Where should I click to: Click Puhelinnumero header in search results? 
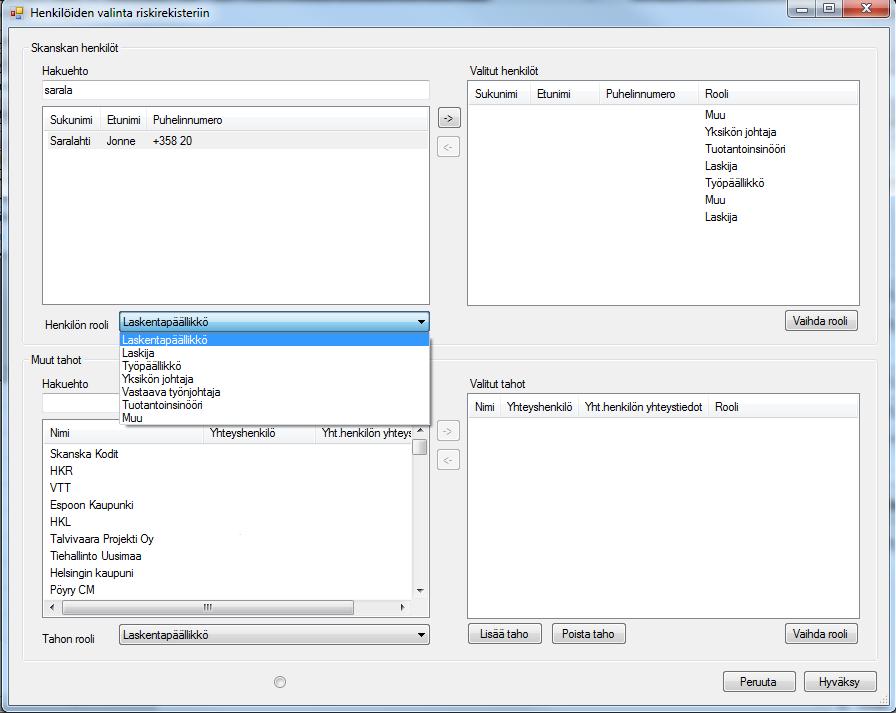[x=187, y=120]
